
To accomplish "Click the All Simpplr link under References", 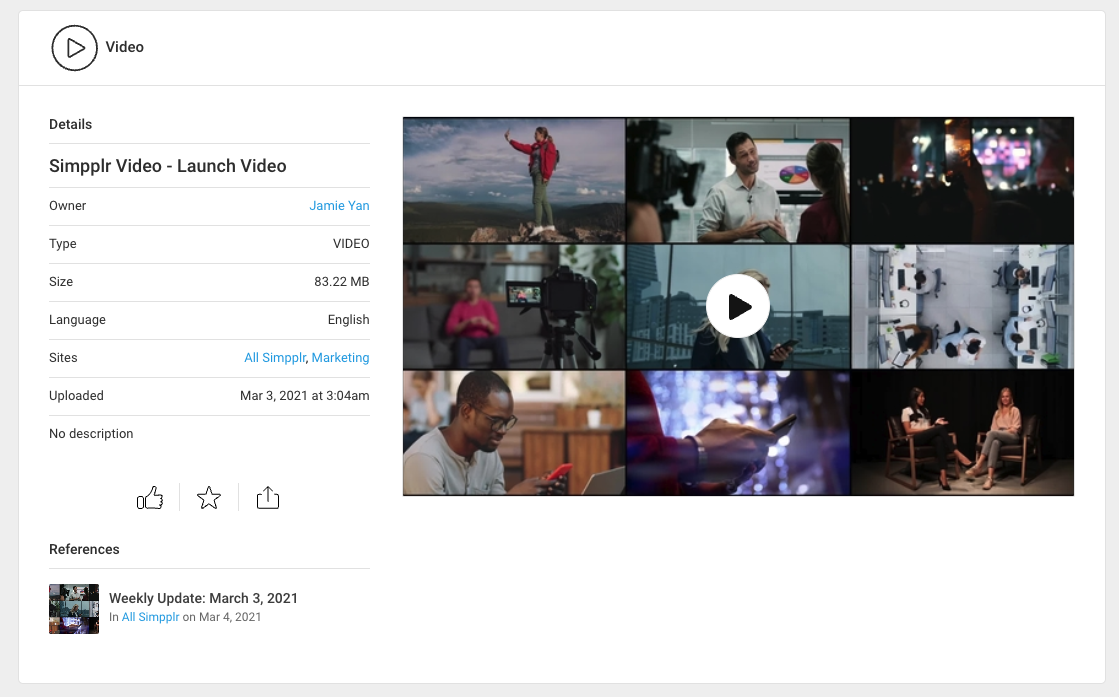I will pos(150,617).
